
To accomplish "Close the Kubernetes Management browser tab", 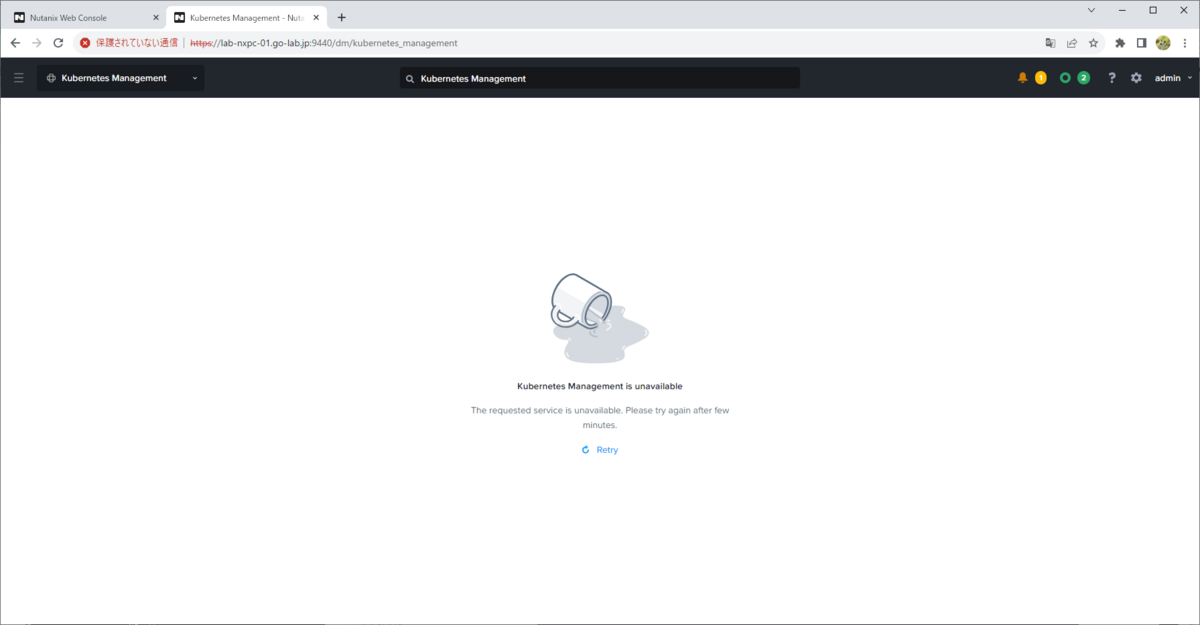I will (x=316, y=17).
